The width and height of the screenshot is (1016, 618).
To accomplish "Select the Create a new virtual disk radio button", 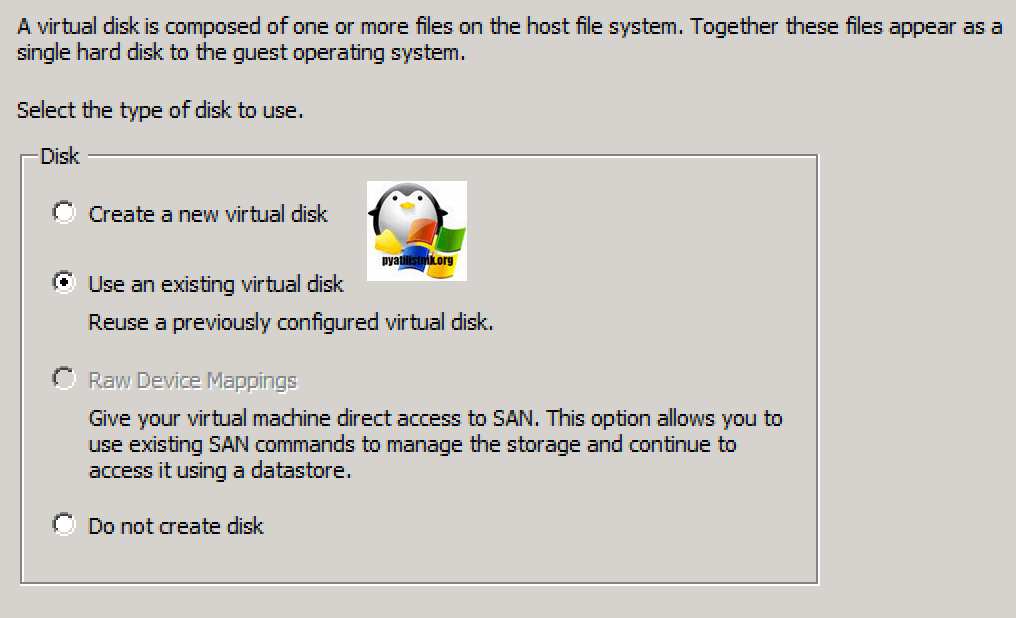I will [64, 213].
